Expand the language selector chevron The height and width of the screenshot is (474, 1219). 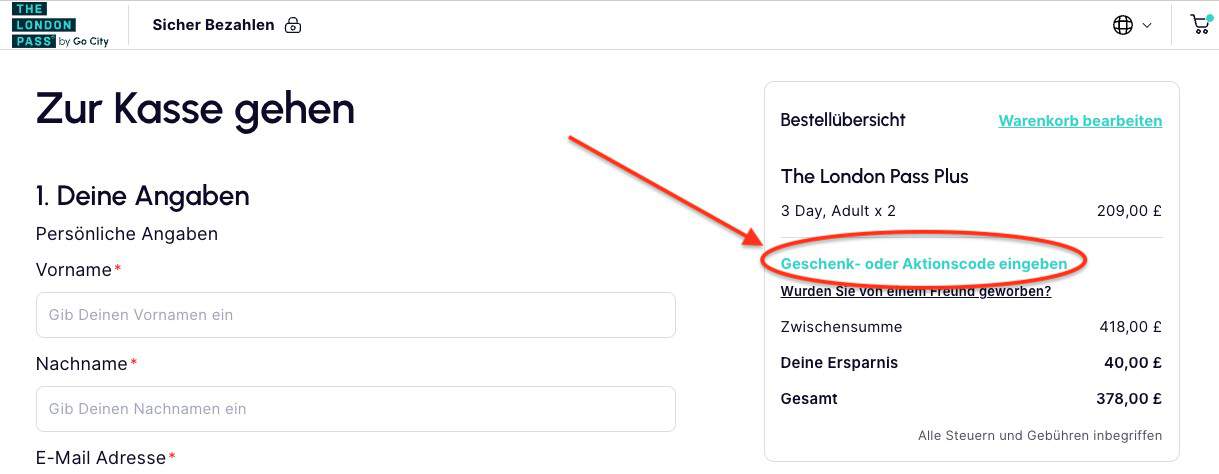(x=1147, y=25)
